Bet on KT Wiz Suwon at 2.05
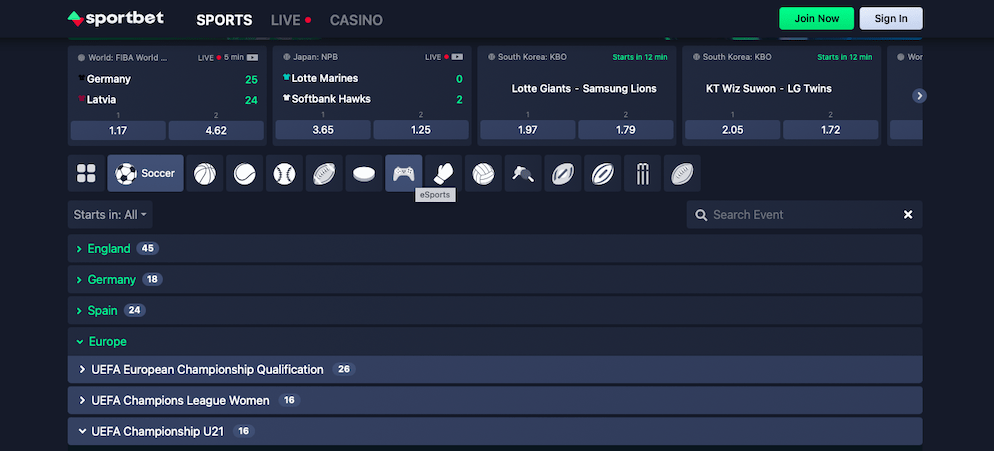This screenshot has height=451, width=994. coord(733,130)
